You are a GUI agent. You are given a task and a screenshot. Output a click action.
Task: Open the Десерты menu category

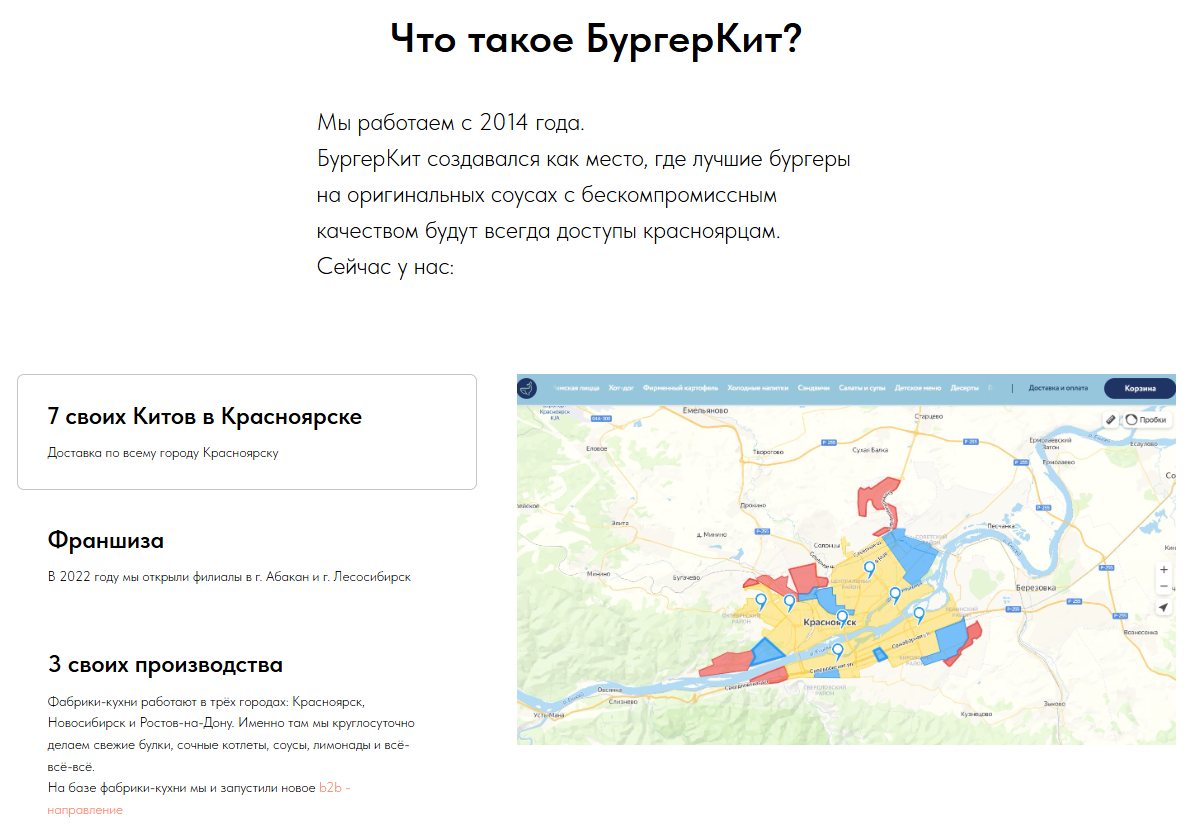(964, 388)
